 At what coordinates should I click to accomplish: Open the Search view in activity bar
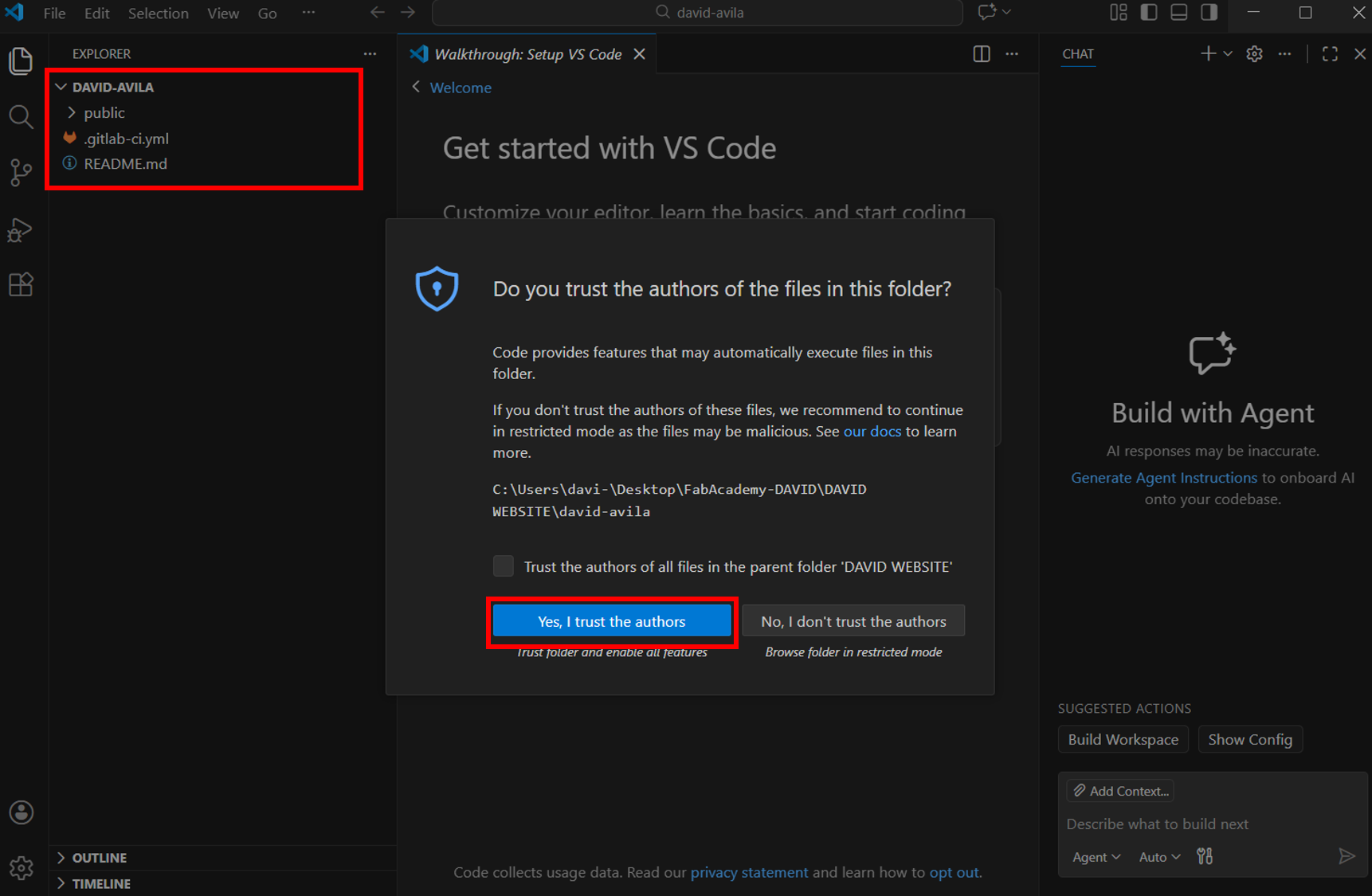coord(21,117)
